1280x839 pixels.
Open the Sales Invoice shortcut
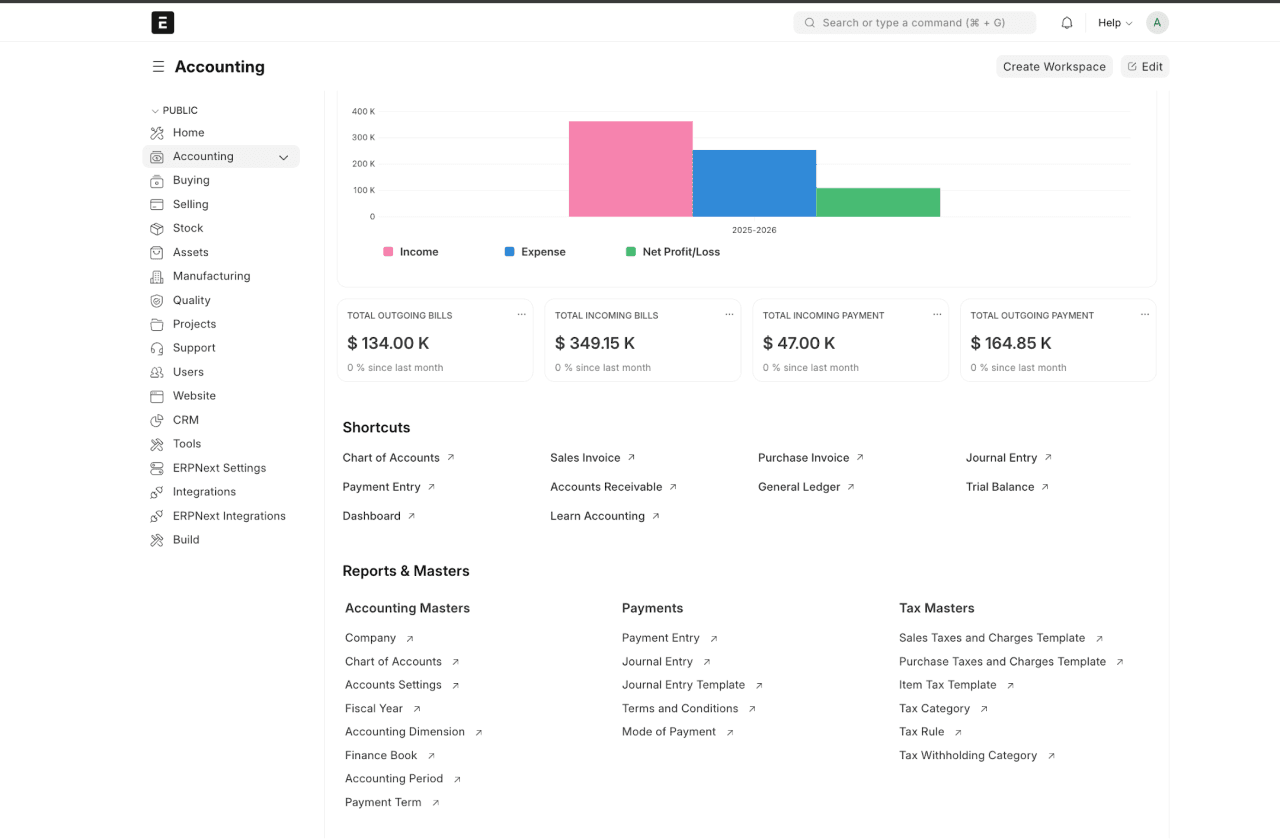pyautogui.click(x=585, y=458)
